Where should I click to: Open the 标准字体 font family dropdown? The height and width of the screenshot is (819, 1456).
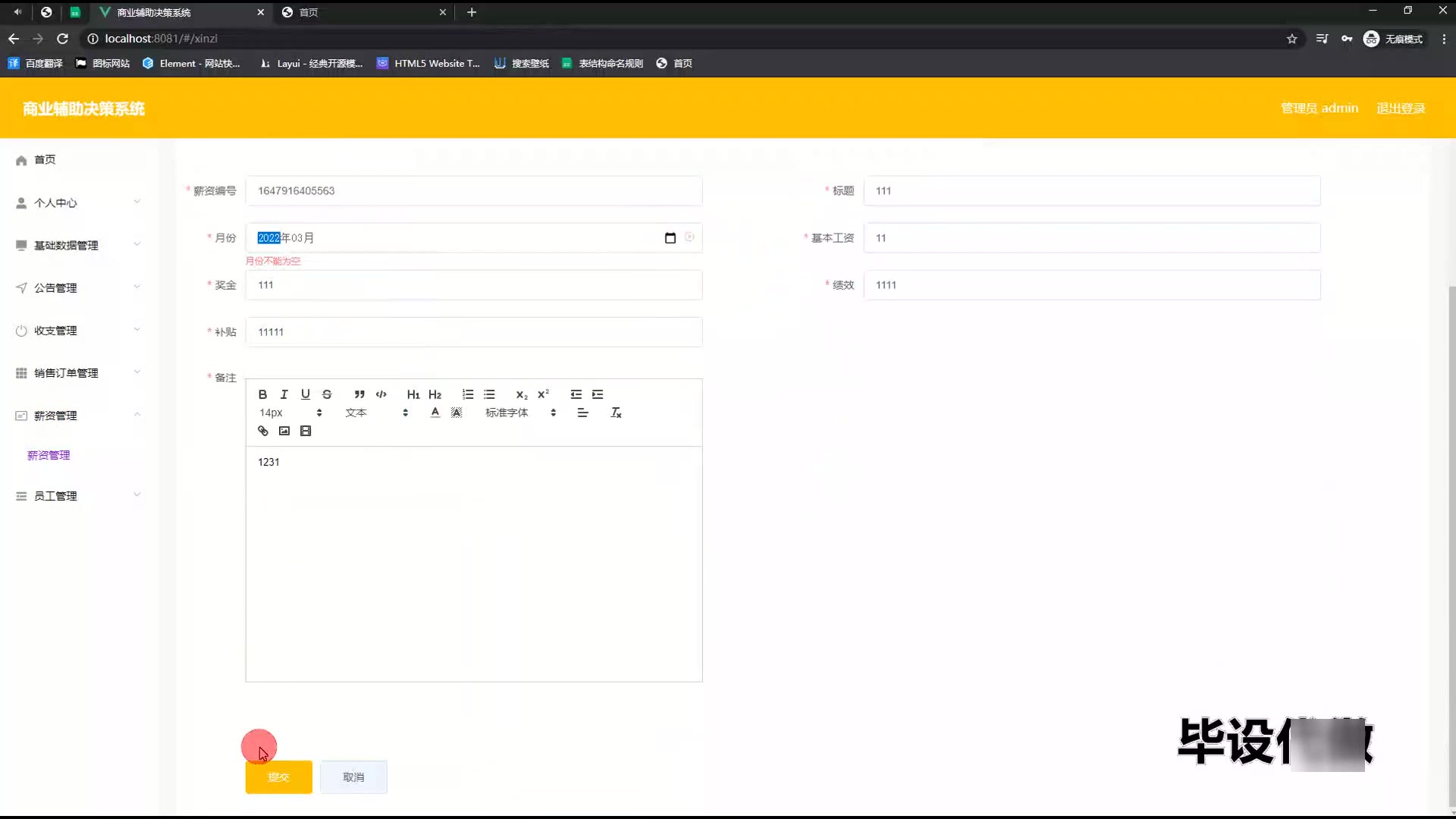(520, 413)
